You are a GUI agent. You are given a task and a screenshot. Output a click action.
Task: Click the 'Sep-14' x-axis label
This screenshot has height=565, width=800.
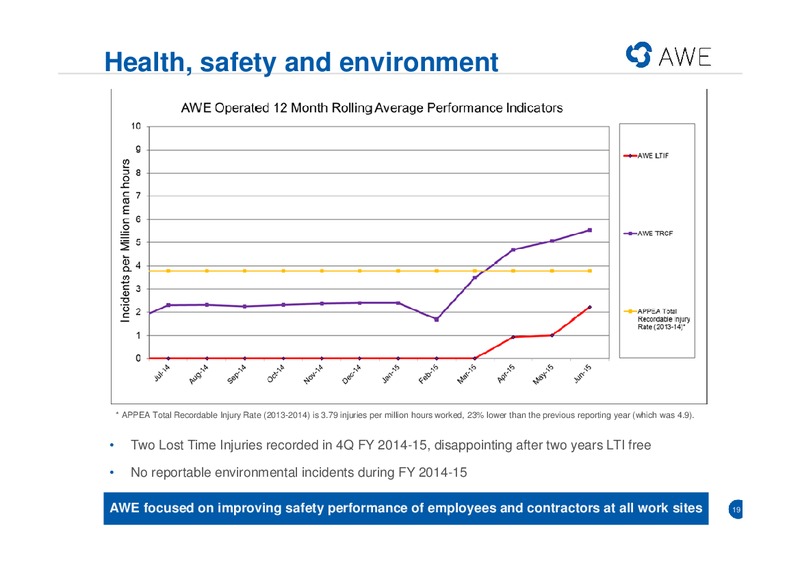tap(237, 375)
